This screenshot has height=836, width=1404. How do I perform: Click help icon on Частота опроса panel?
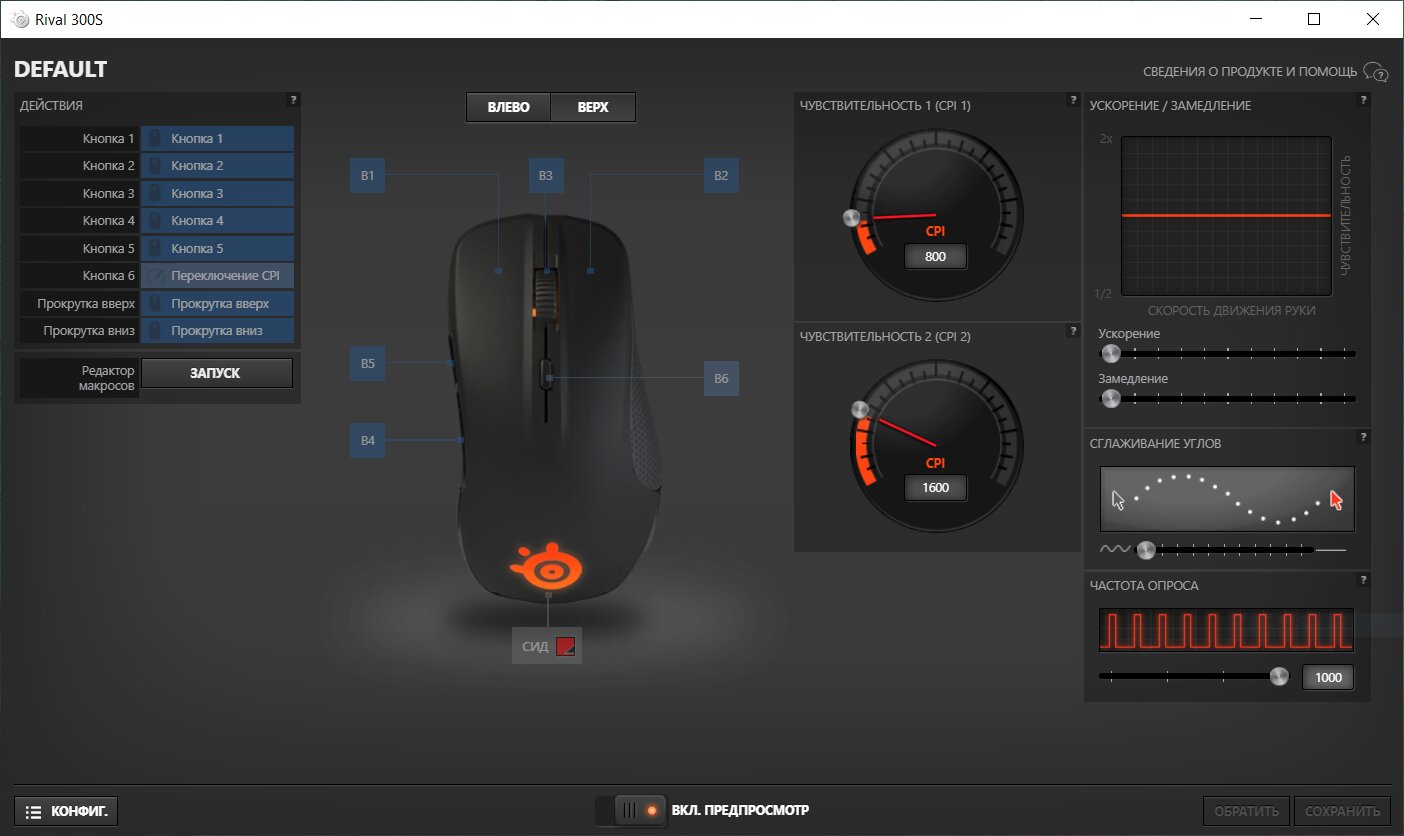point(1364,580)
